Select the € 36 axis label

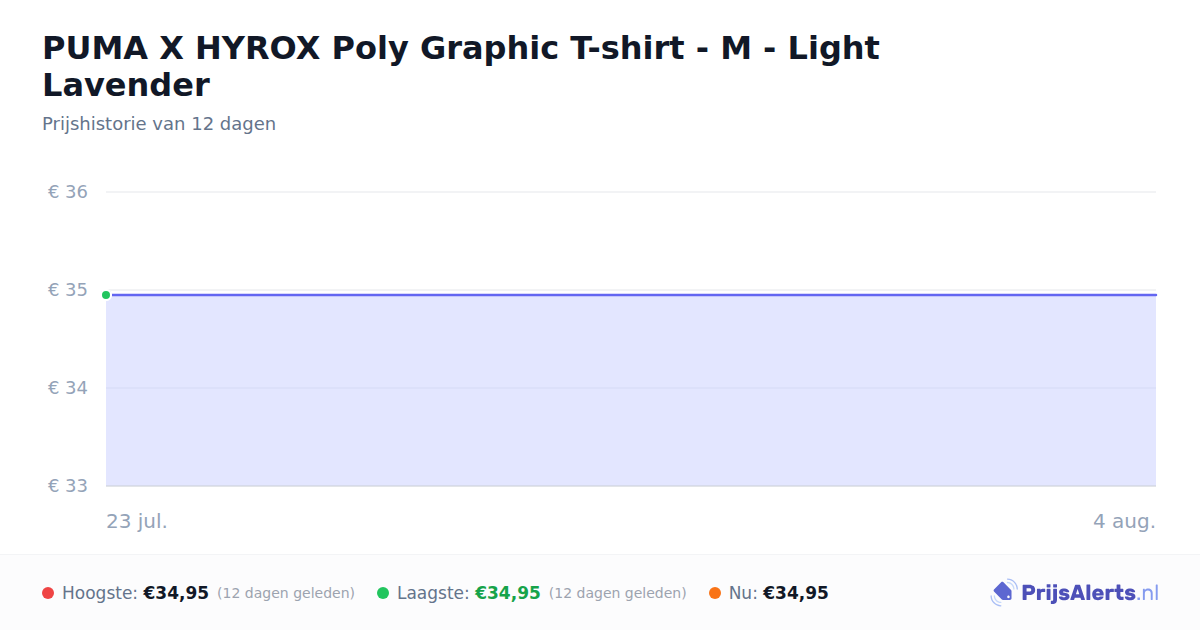tap(68, 192)
